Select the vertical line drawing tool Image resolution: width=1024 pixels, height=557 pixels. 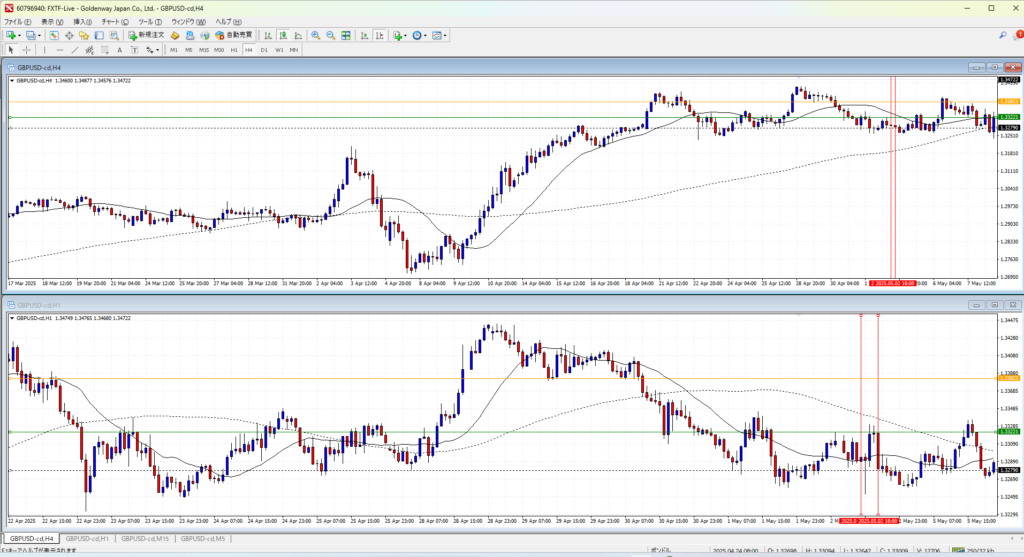point(46,49)
